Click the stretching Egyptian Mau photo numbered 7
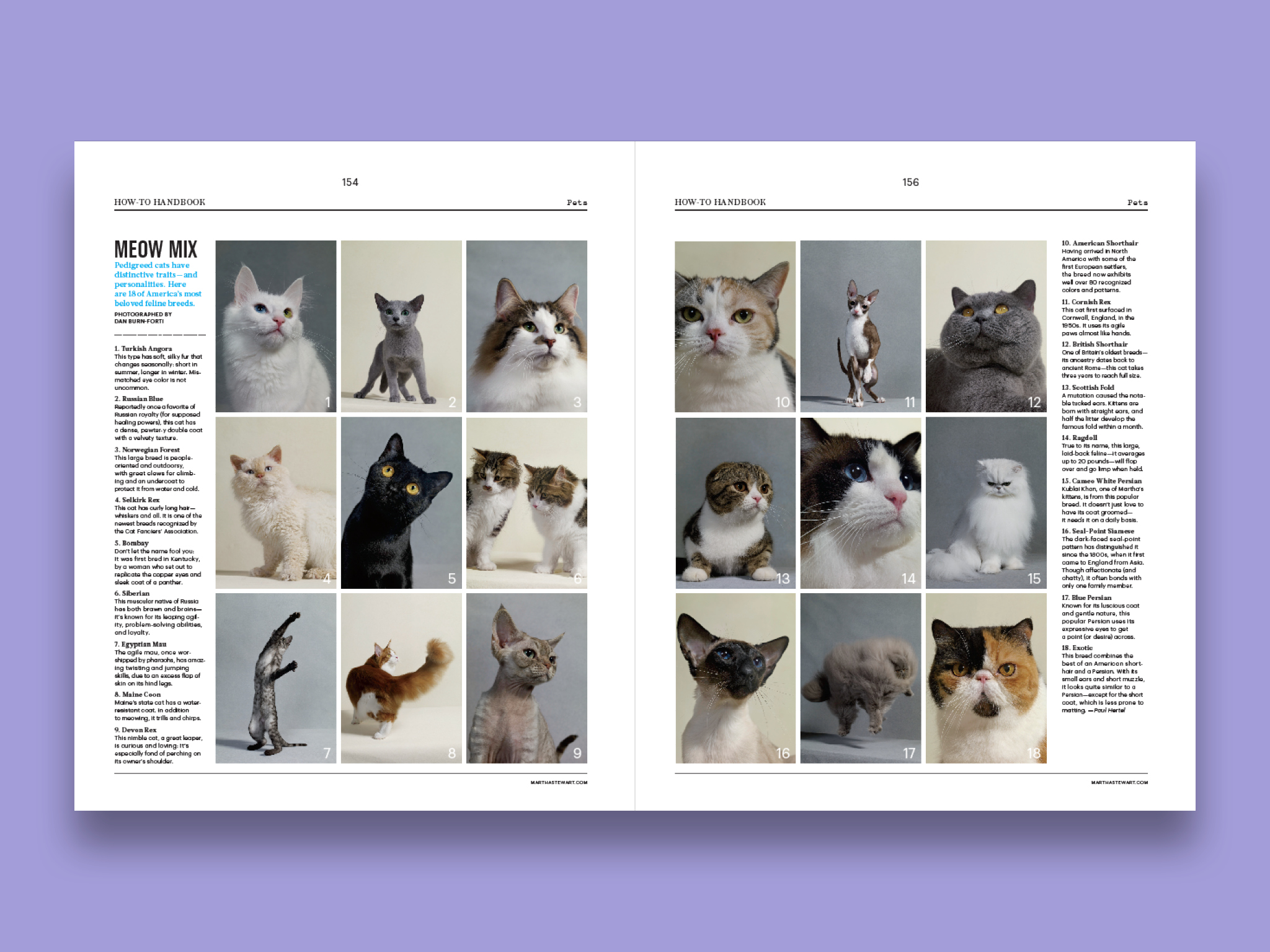 coord(275,678)
